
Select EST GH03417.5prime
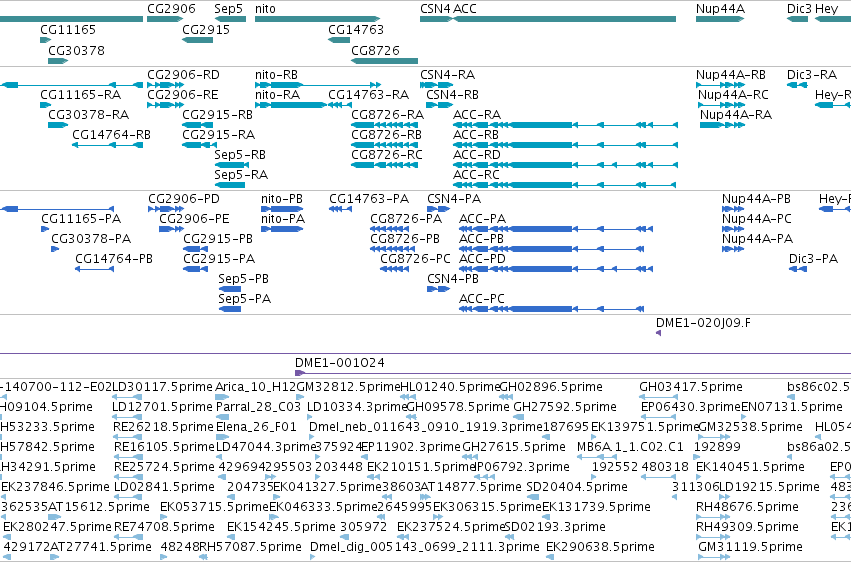click(691, 387)
